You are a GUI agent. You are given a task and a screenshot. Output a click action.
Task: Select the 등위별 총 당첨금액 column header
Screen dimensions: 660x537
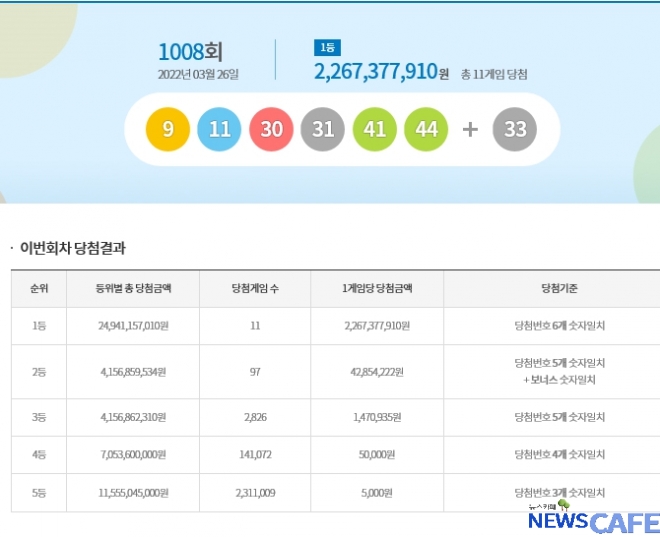tap(133, 289)
